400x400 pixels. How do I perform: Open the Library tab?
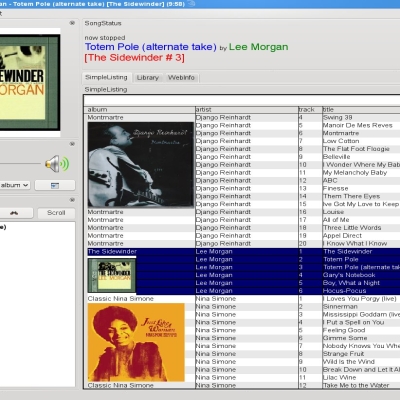tap(147, 78)
